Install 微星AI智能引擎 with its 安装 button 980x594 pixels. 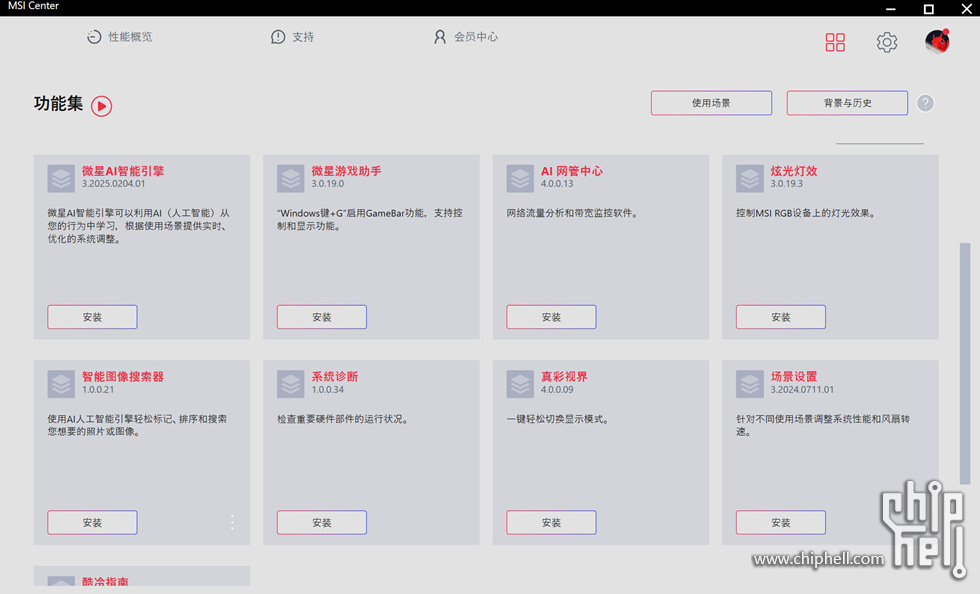point(92,317)
